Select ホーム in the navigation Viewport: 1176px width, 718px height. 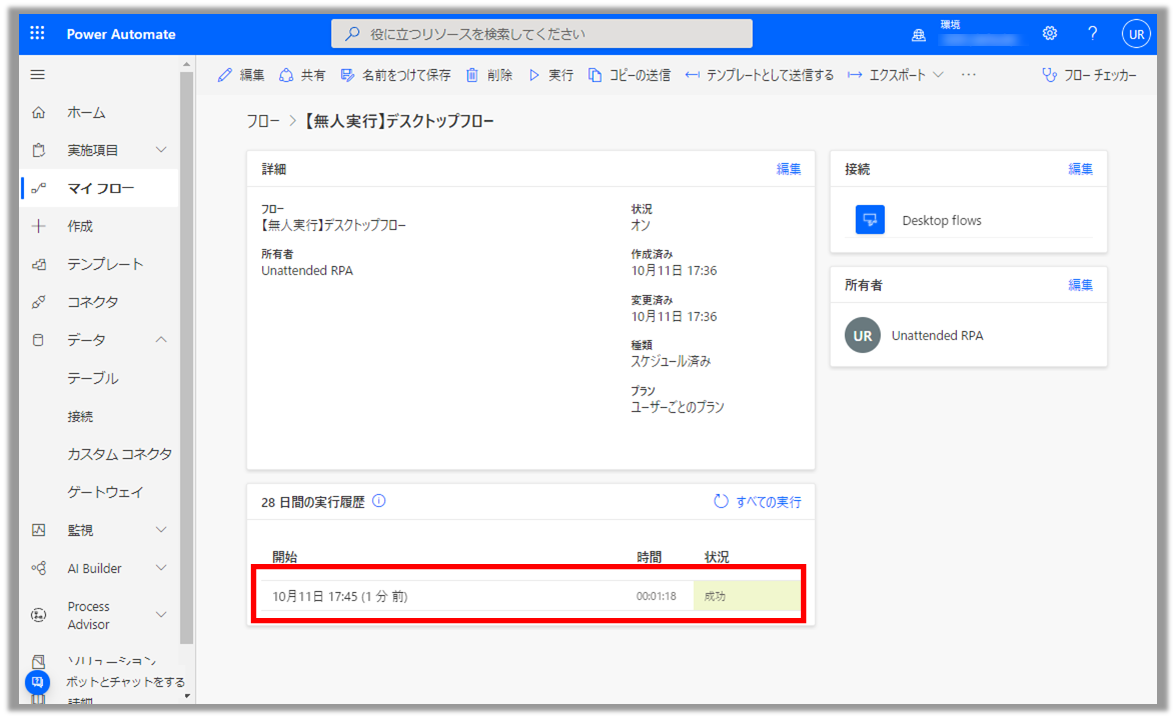tap(86, 113)
